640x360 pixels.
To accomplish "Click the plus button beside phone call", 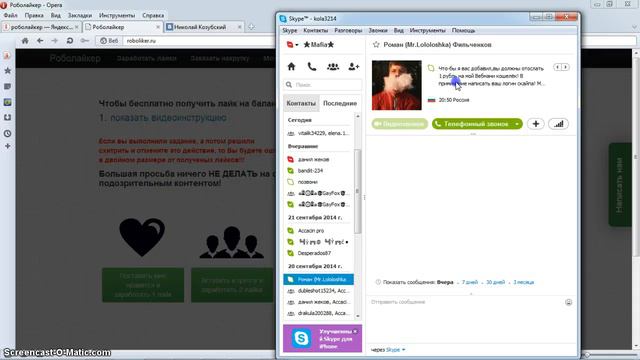I will point(536,124).
